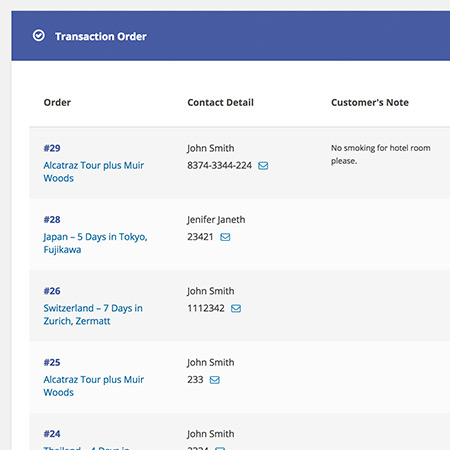Open Japan – 5 Days in Tokyo, Fujikawa

coord(95,243)
